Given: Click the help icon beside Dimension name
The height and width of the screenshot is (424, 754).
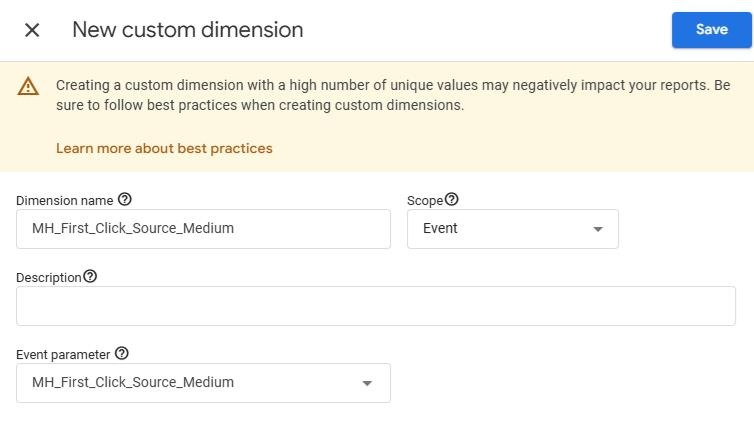Looking at the screenshot, I should point(125,200).
